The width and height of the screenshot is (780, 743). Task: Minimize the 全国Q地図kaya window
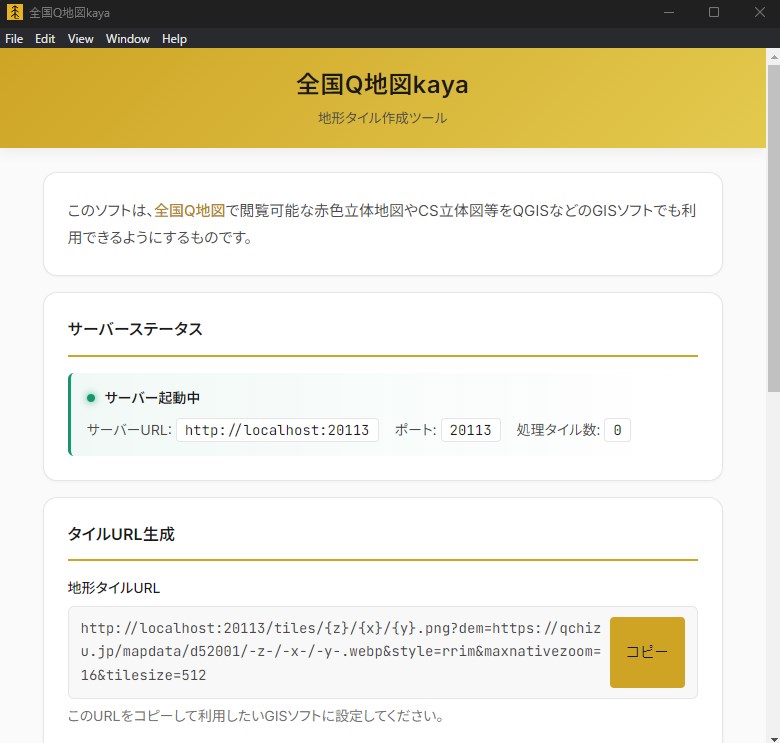[669, 13]
